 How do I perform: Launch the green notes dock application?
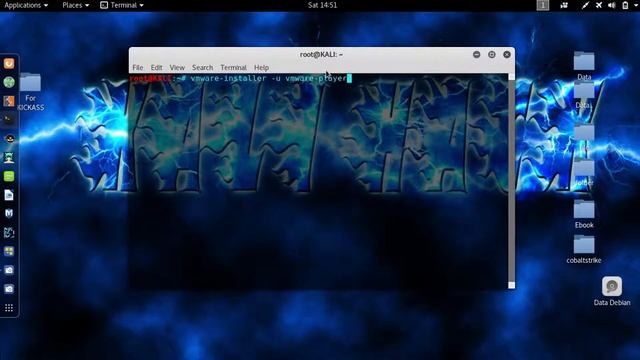tap(9, 176)
